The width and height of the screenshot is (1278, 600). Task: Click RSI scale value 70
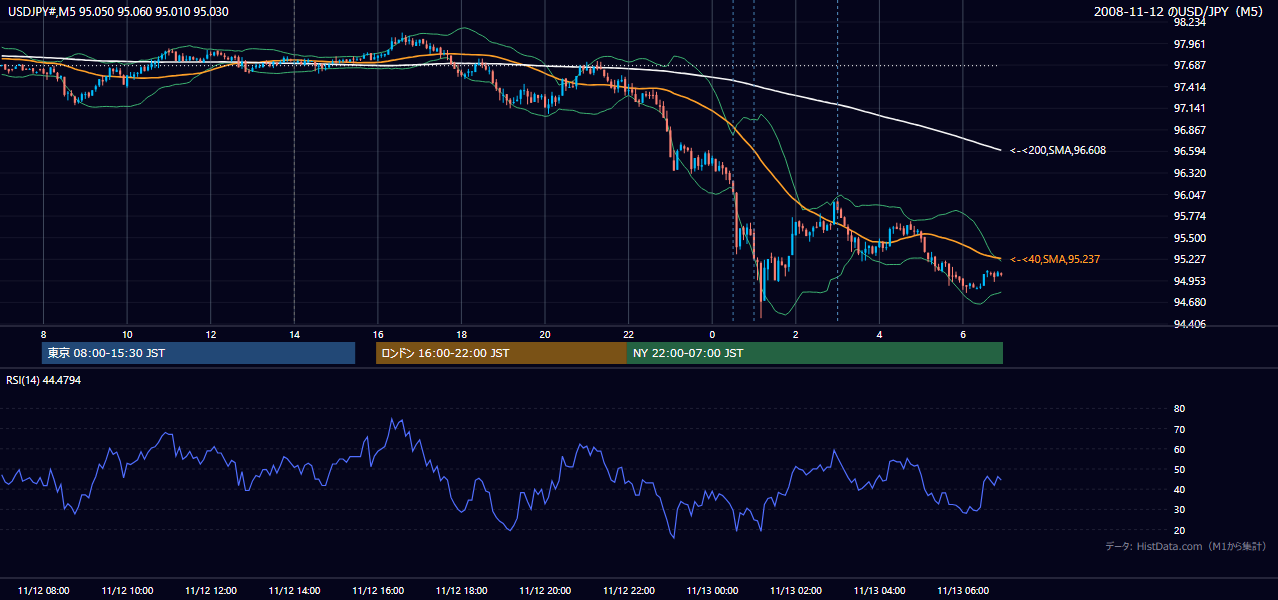[x=1179, y=429]
